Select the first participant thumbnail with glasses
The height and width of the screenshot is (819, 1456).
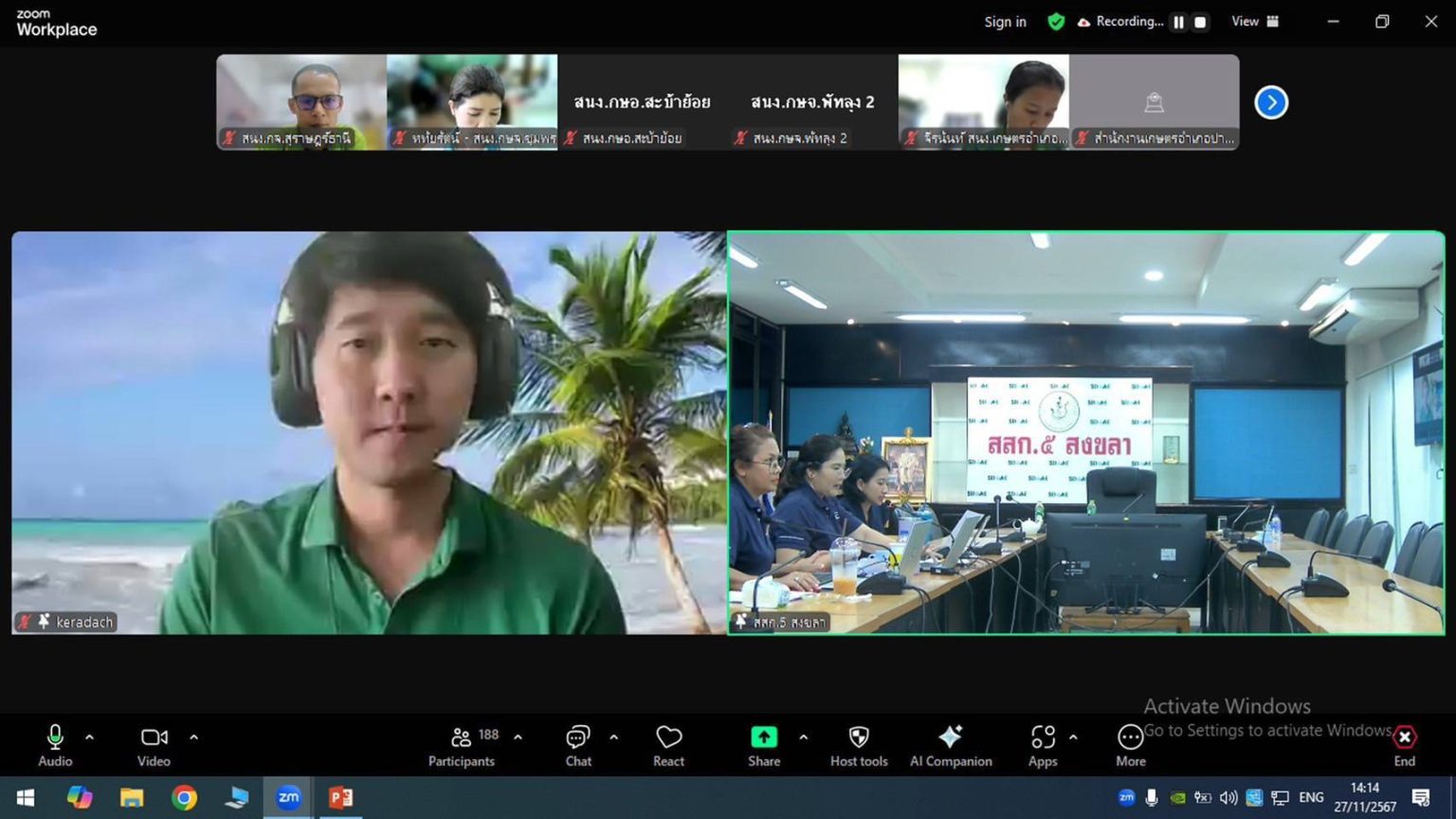point(301,101)
